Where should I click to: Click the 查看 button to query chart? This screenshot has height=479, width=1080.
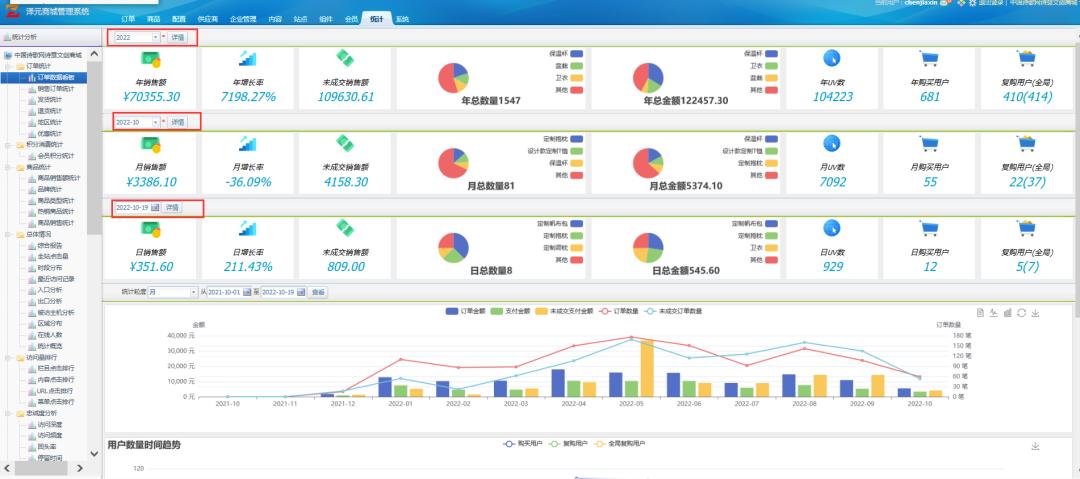click(x=318, y=292)
